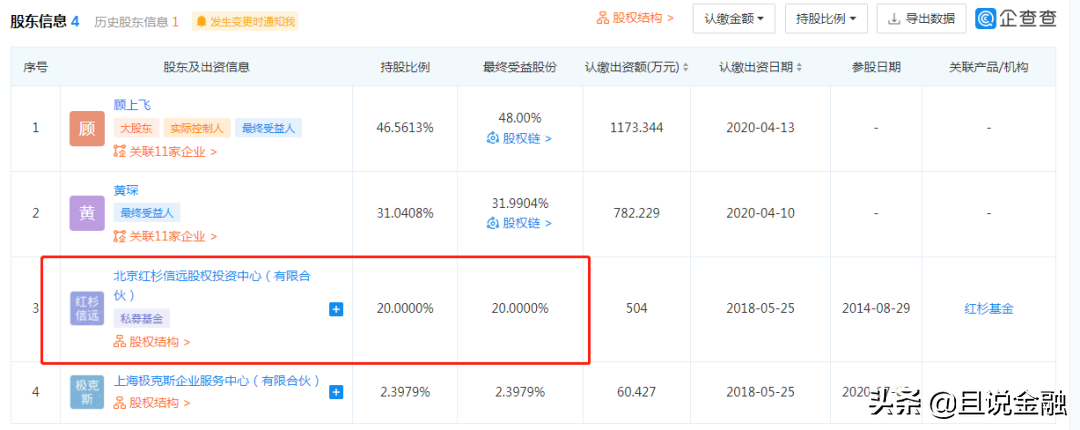Click the 关联产品/机构 column header
The image size is (1080, 430).
coord(988,67)
